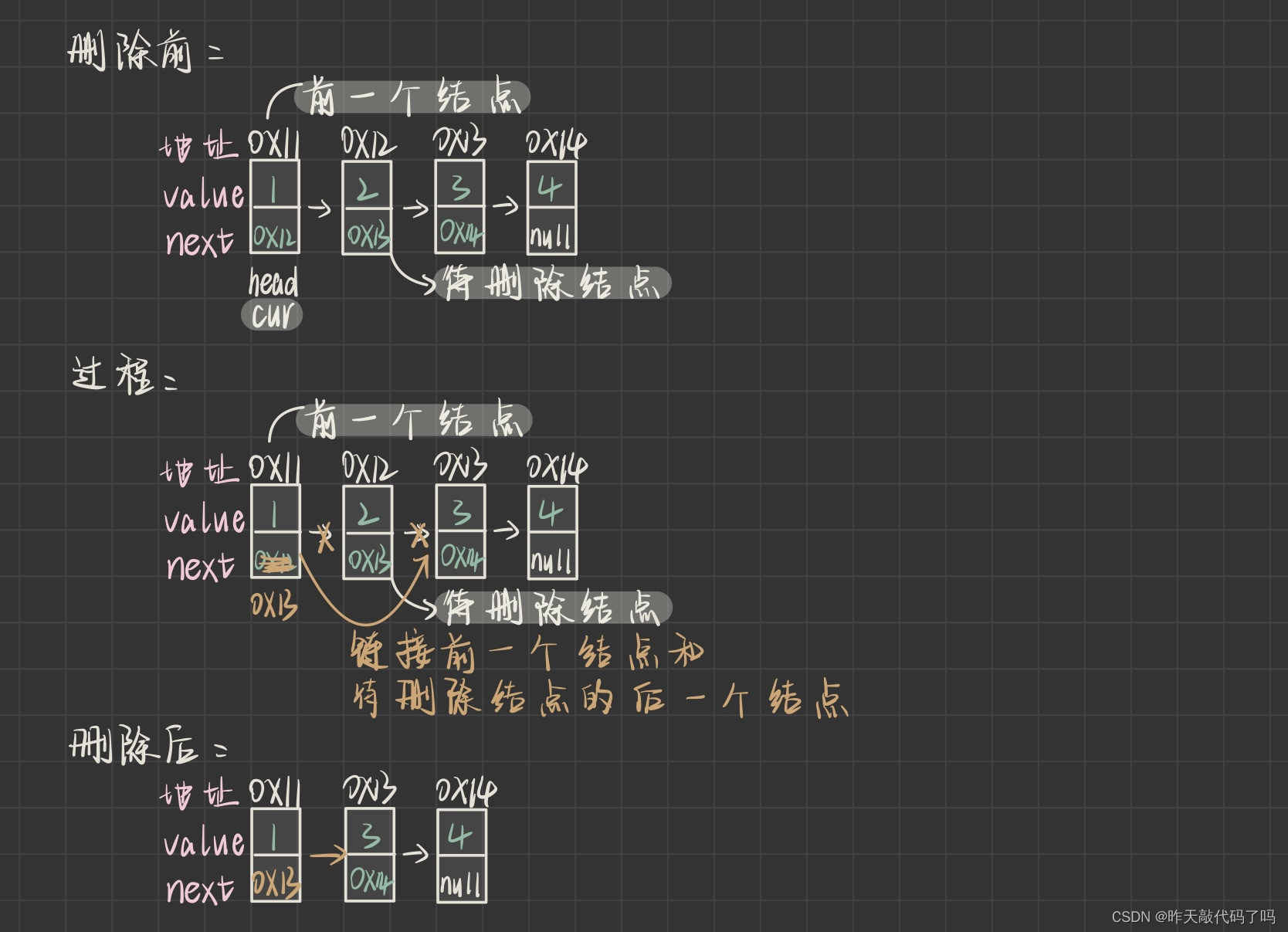Image resolution: width=1288 pixels, height=932 pixels.
Task: Click next cell 'null' in 删除前 diagram
Action: click(x=551, y=232)
